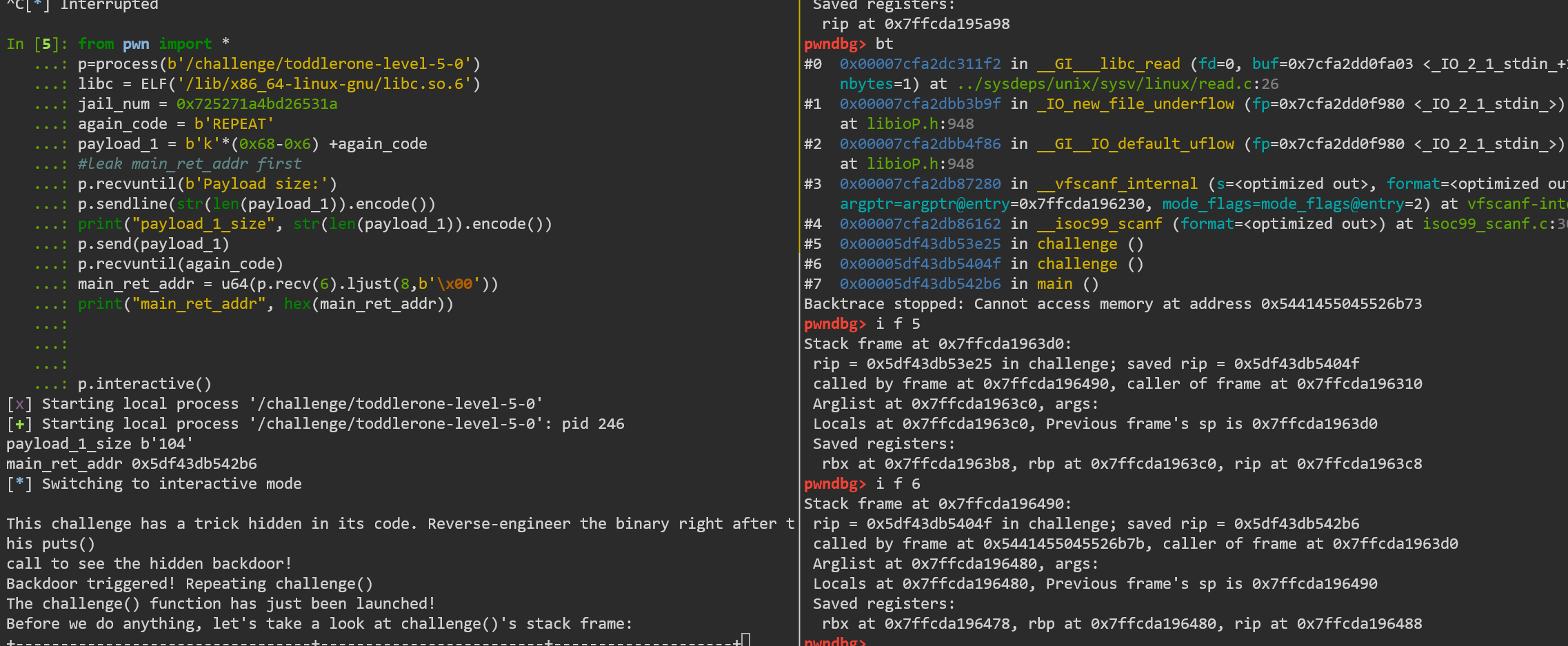Viewport: 1568px width, 646px height.
Task: Click the 'pwndbg> i f 5' command
Action: click(862, 324)
